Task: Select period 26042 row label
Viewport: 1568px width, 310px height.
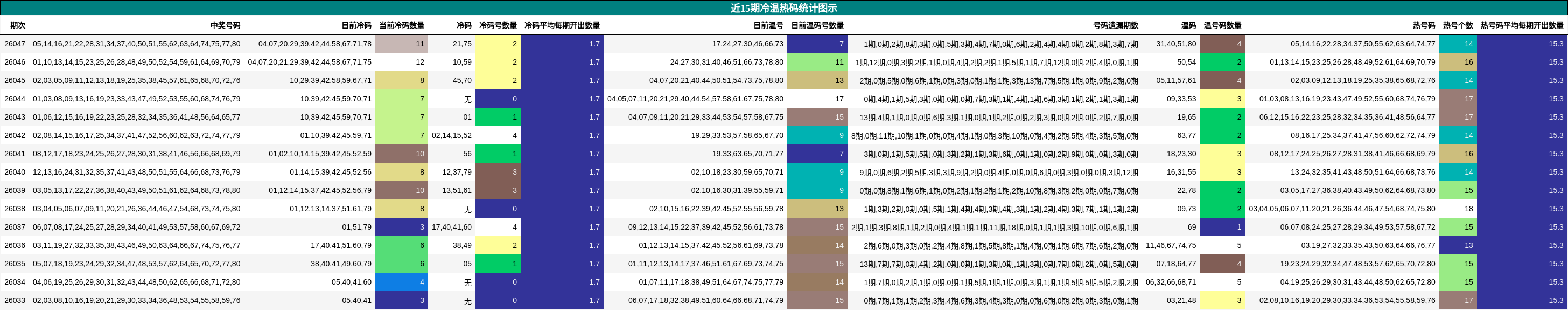Action: (15, 135)
